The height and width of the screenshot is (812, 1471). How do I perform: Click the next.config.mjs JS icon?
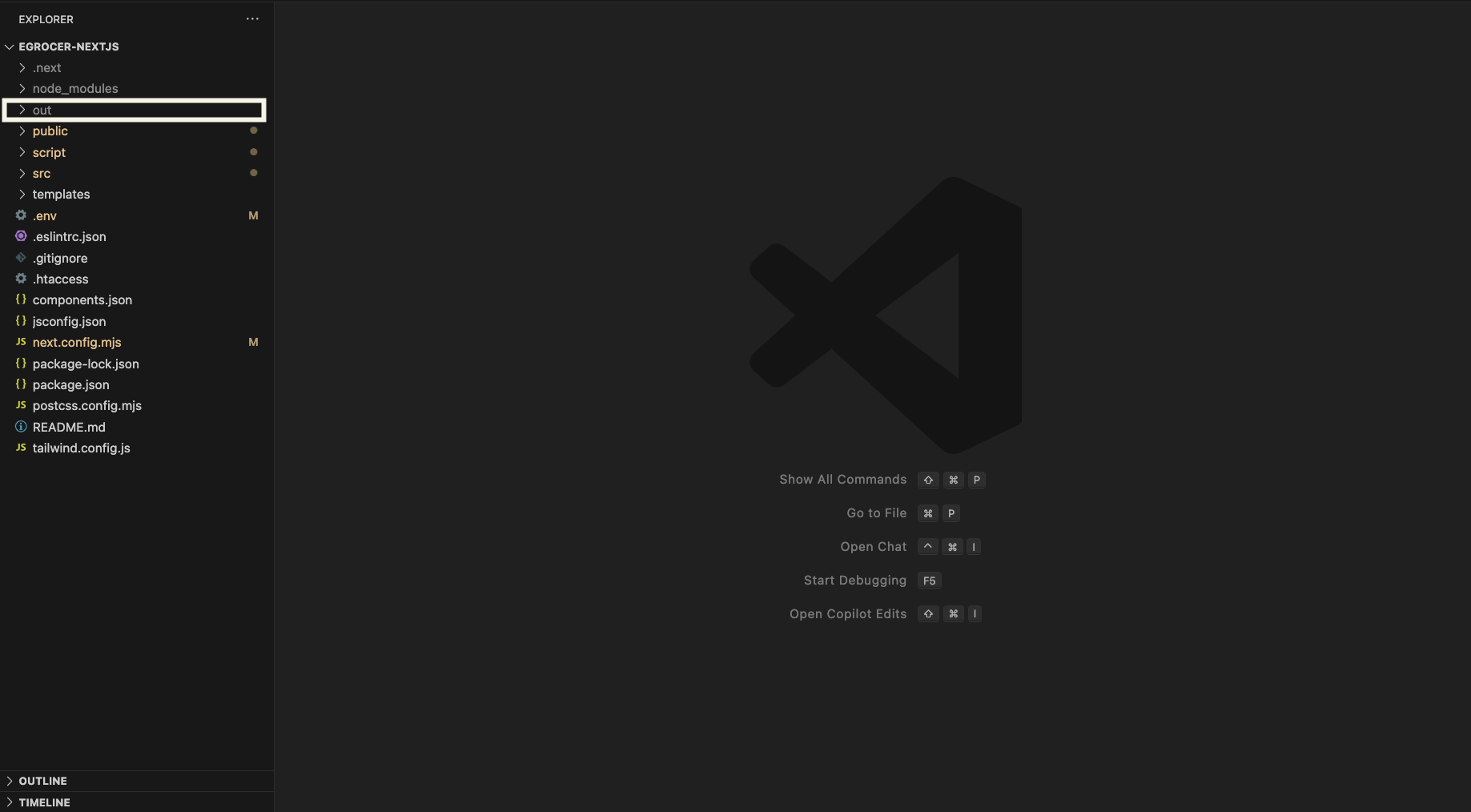click(x=21, y=342)
